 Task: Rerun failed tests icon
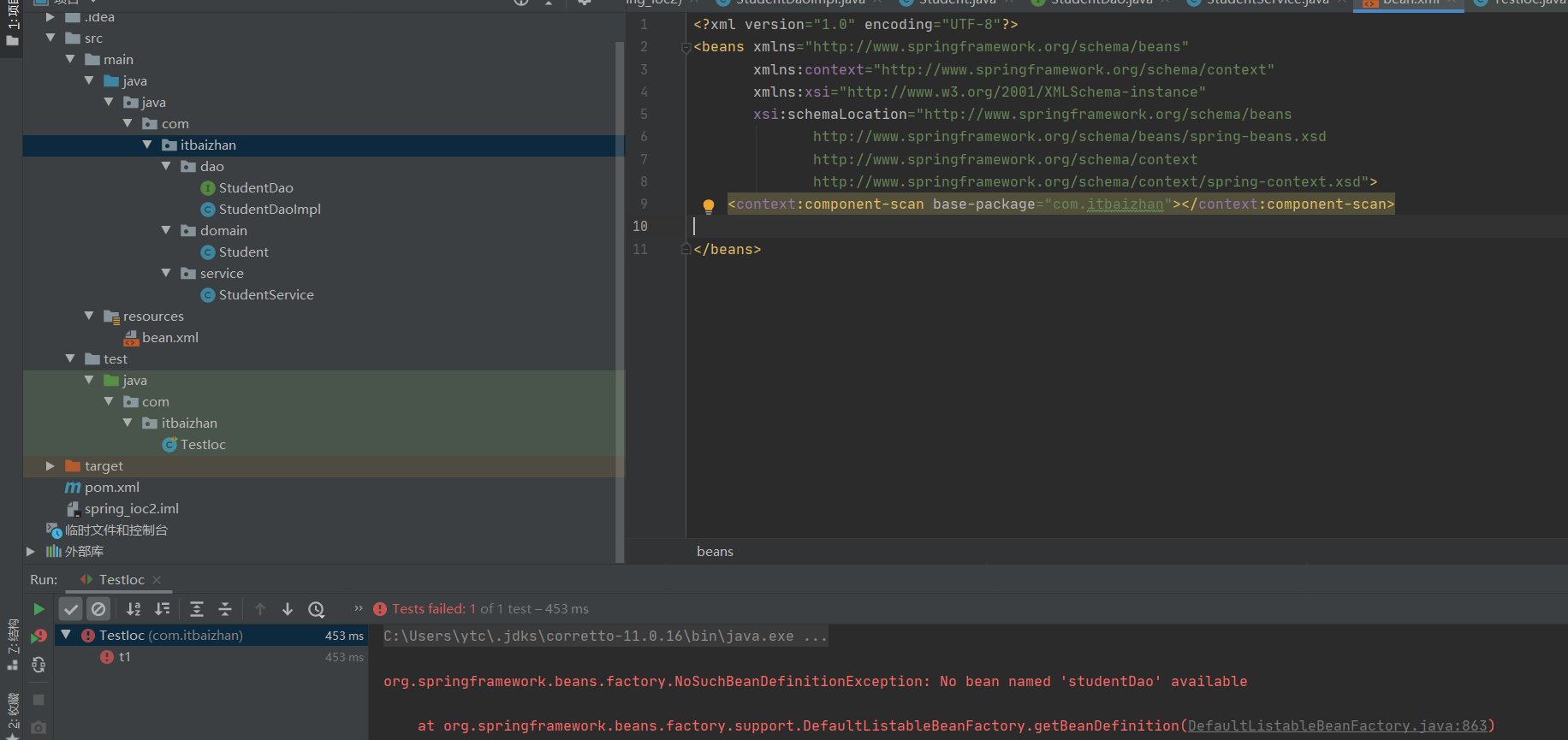[x=39, y=636]
